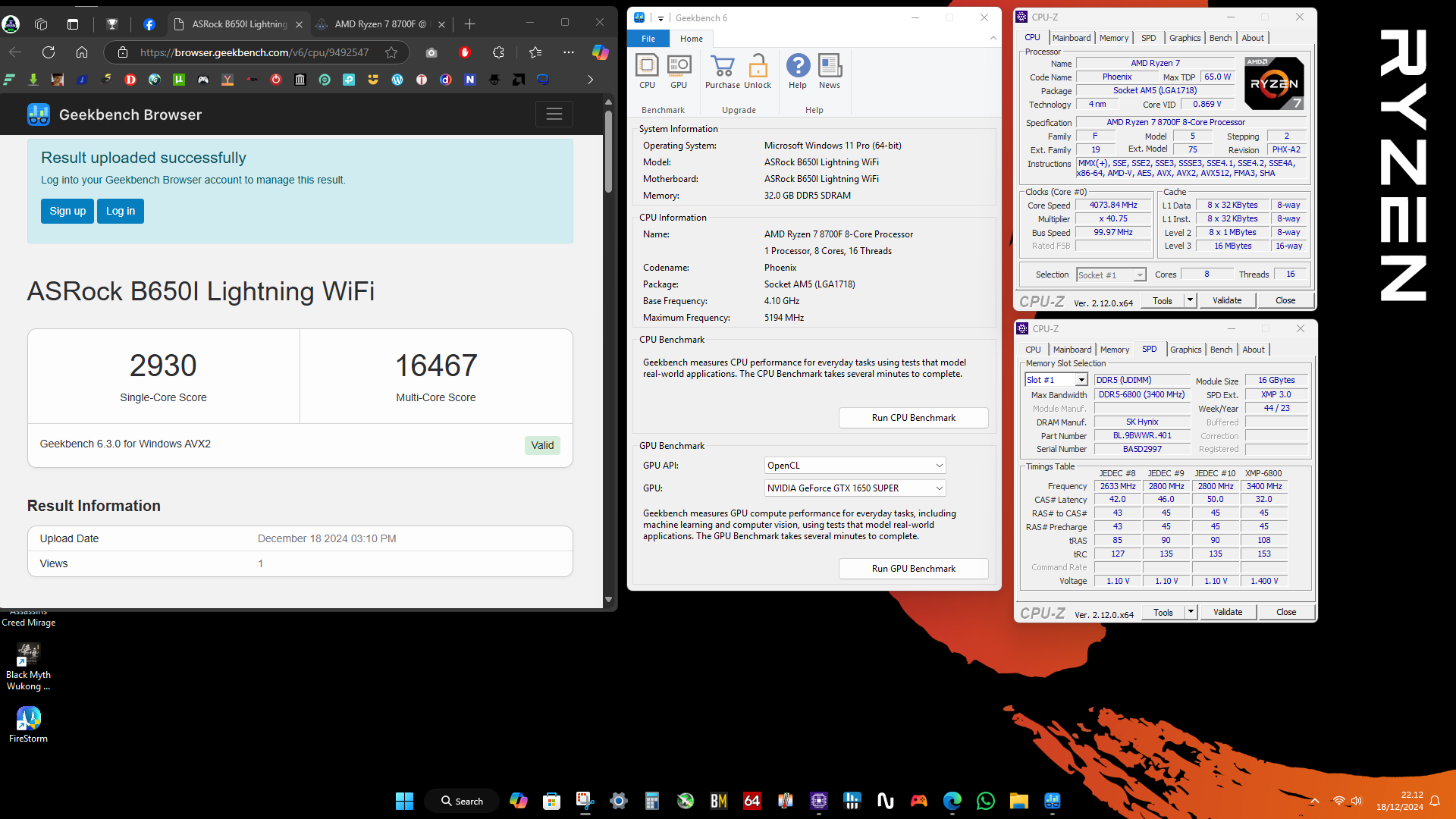Open the FireStorm desktop shortcut
The width and height of the screenshot is (1456, 819).
coord(28,724)
